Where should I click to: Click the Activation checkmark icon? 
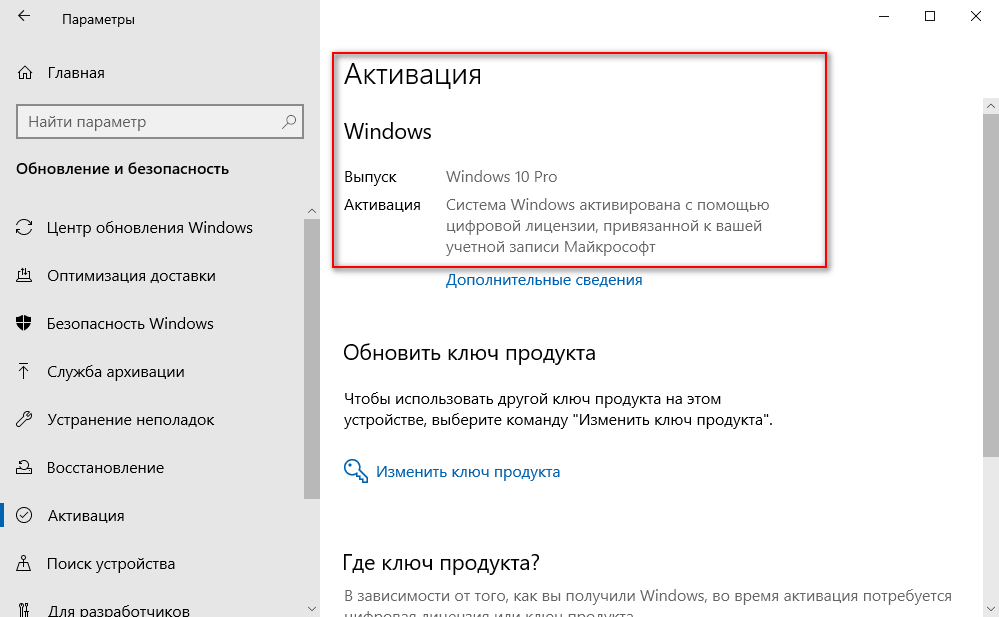pyautogui.click(x=24, y=515)
